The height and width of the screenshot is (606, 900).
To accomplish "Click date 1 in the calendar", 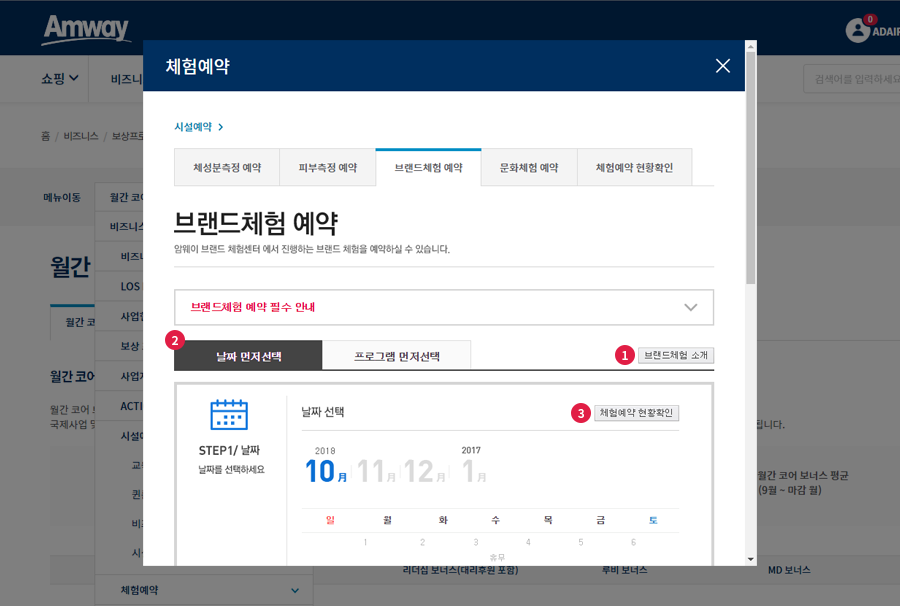I will (x=365, y=542).
